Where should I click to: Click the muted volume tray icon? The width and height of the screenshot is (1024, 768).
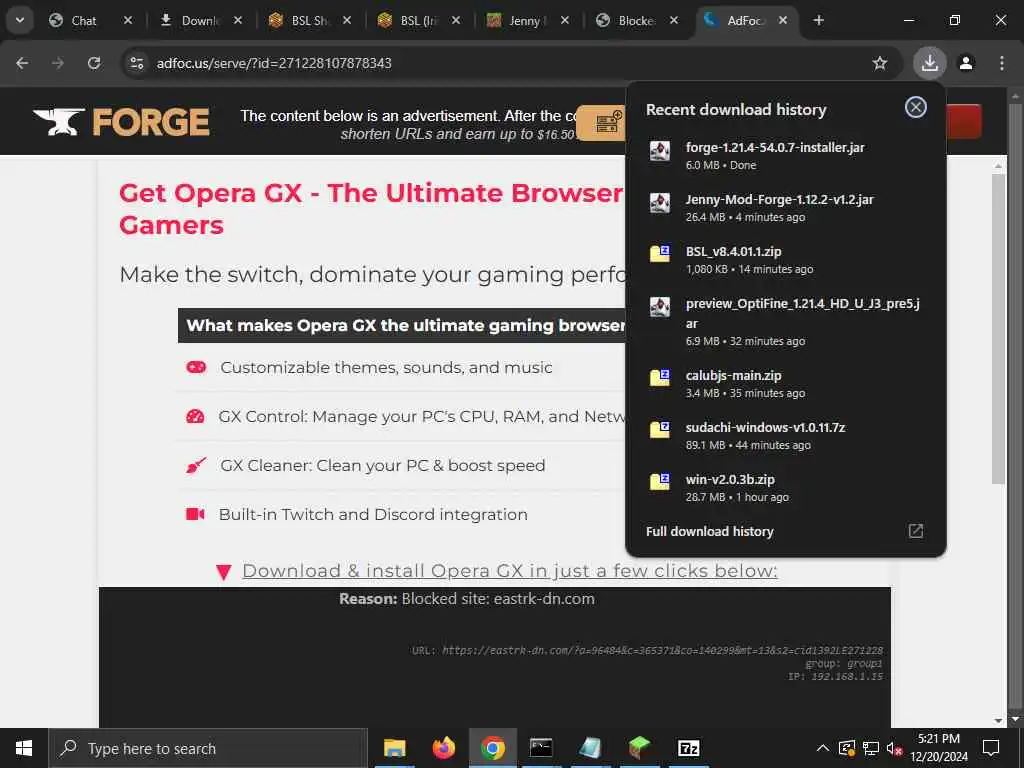(x=895, y=748)
